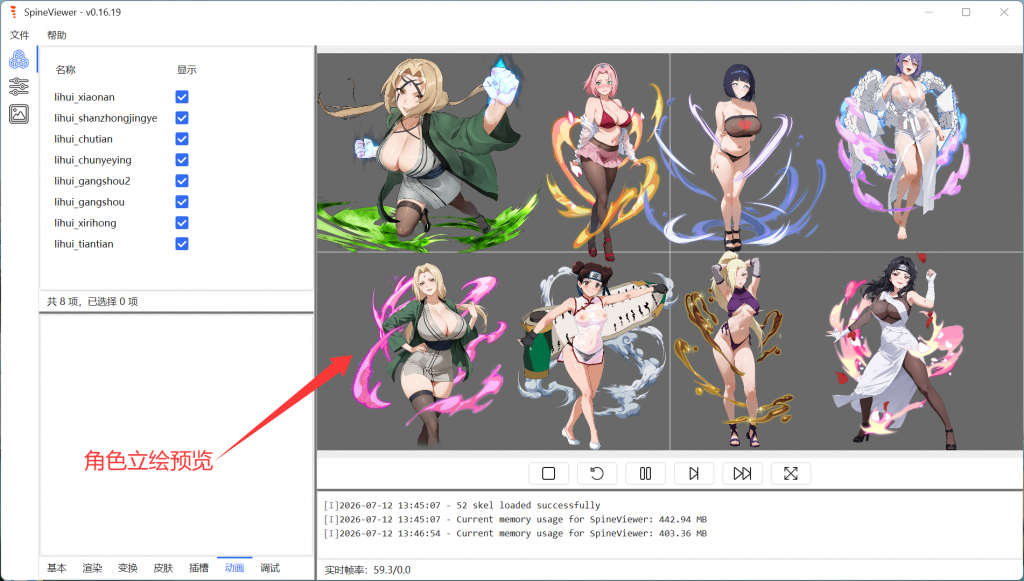Close the SpineViewer window
This screenshot has height=581, width=1024.
coord(1004,12)
